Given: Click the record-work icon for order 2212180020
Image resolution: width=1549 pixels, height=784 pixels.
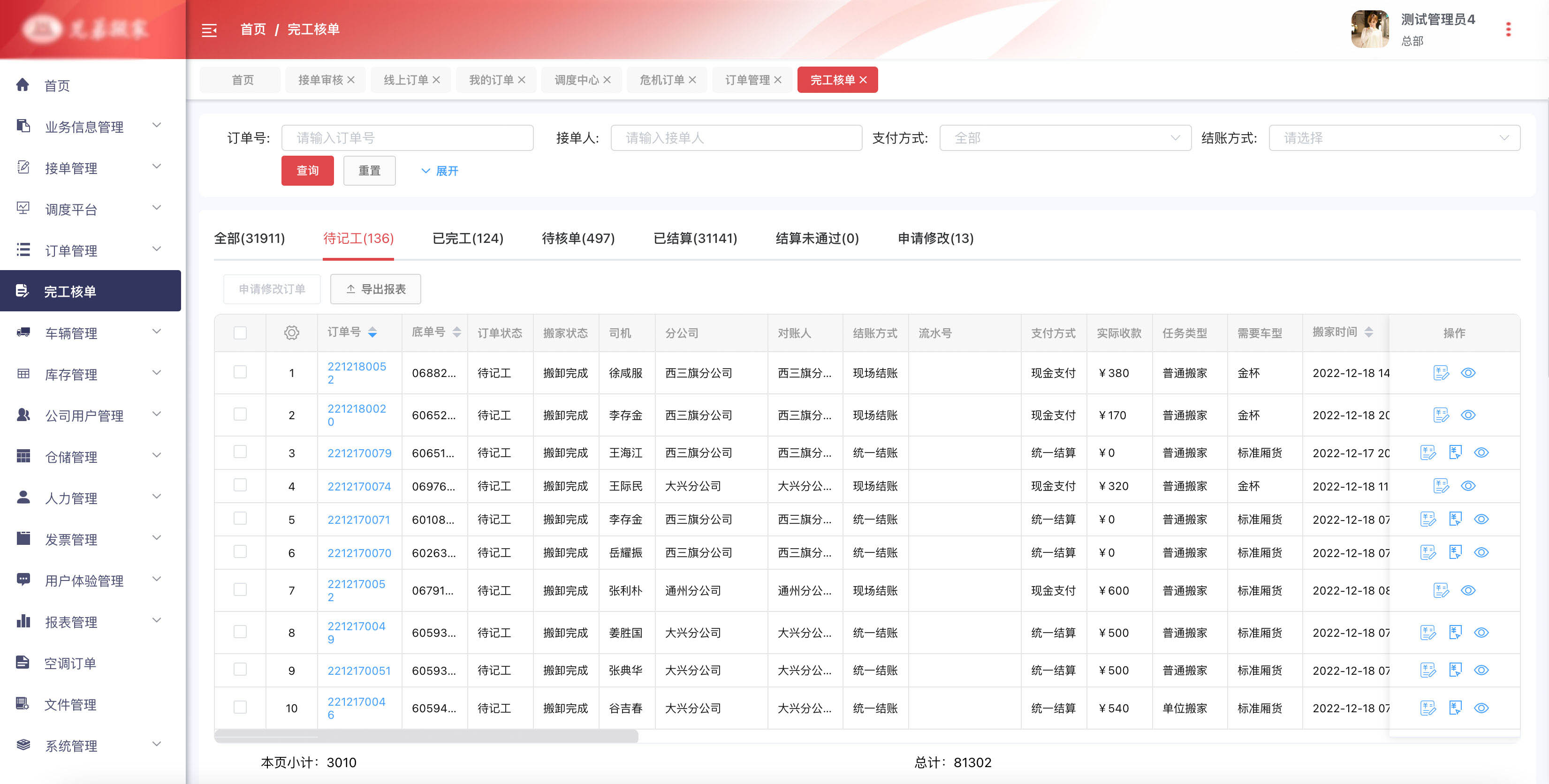Looking at the screenshot, I should click(x=1441, y=415).
